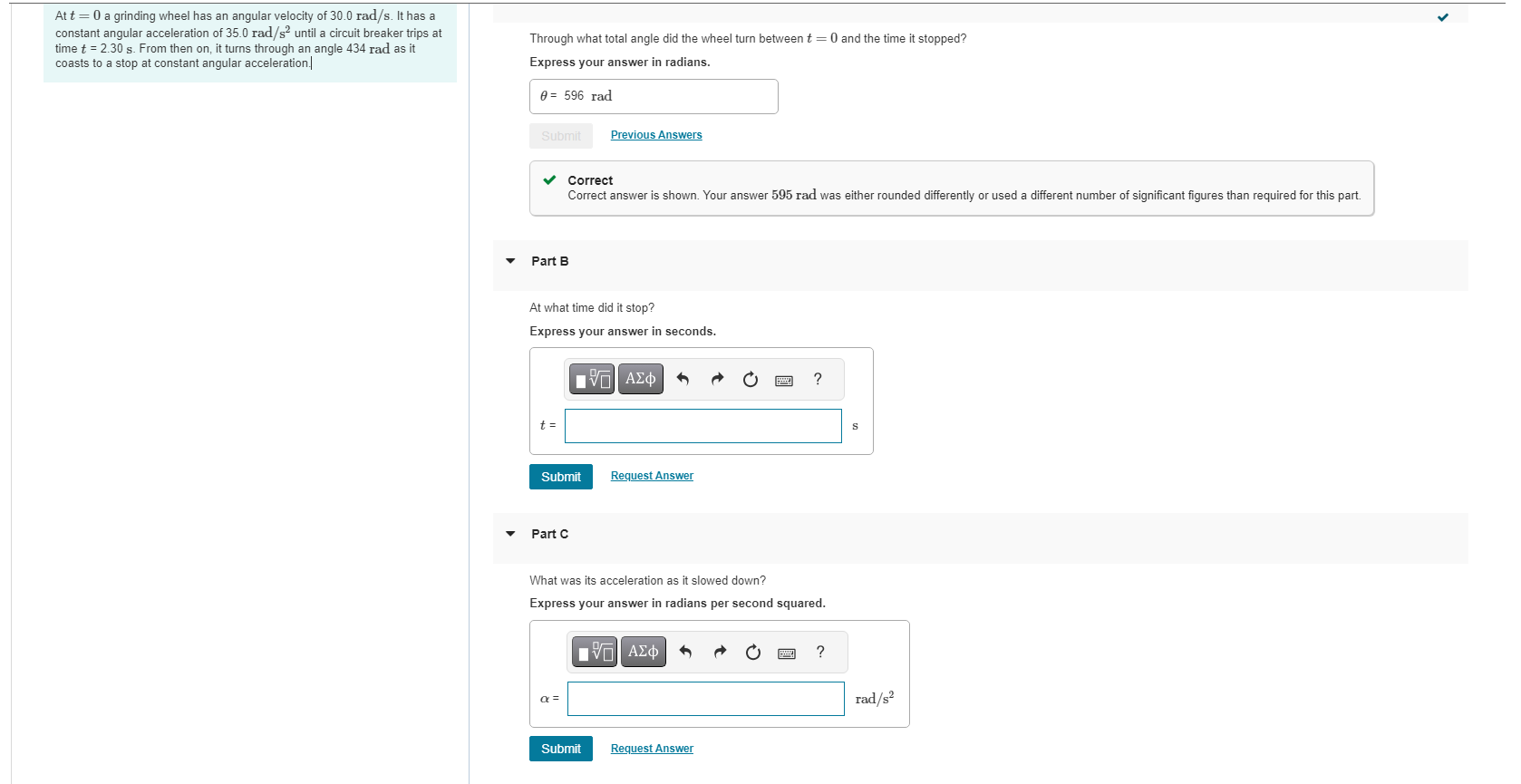Reset the Part C equation field
1521x784 pixels.
[x=752, y=652]
